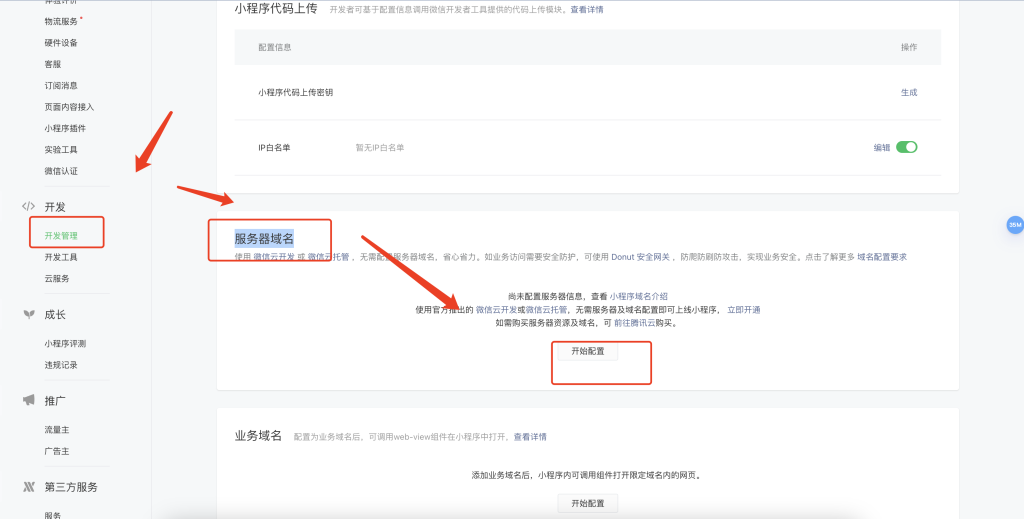Click the 成长 section heading
Screen dimensions: 1024x519
point(55,315)
